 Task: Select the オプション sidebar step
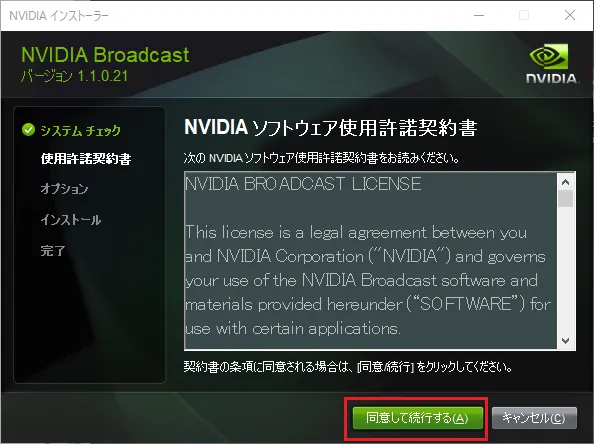pos(64,189)
